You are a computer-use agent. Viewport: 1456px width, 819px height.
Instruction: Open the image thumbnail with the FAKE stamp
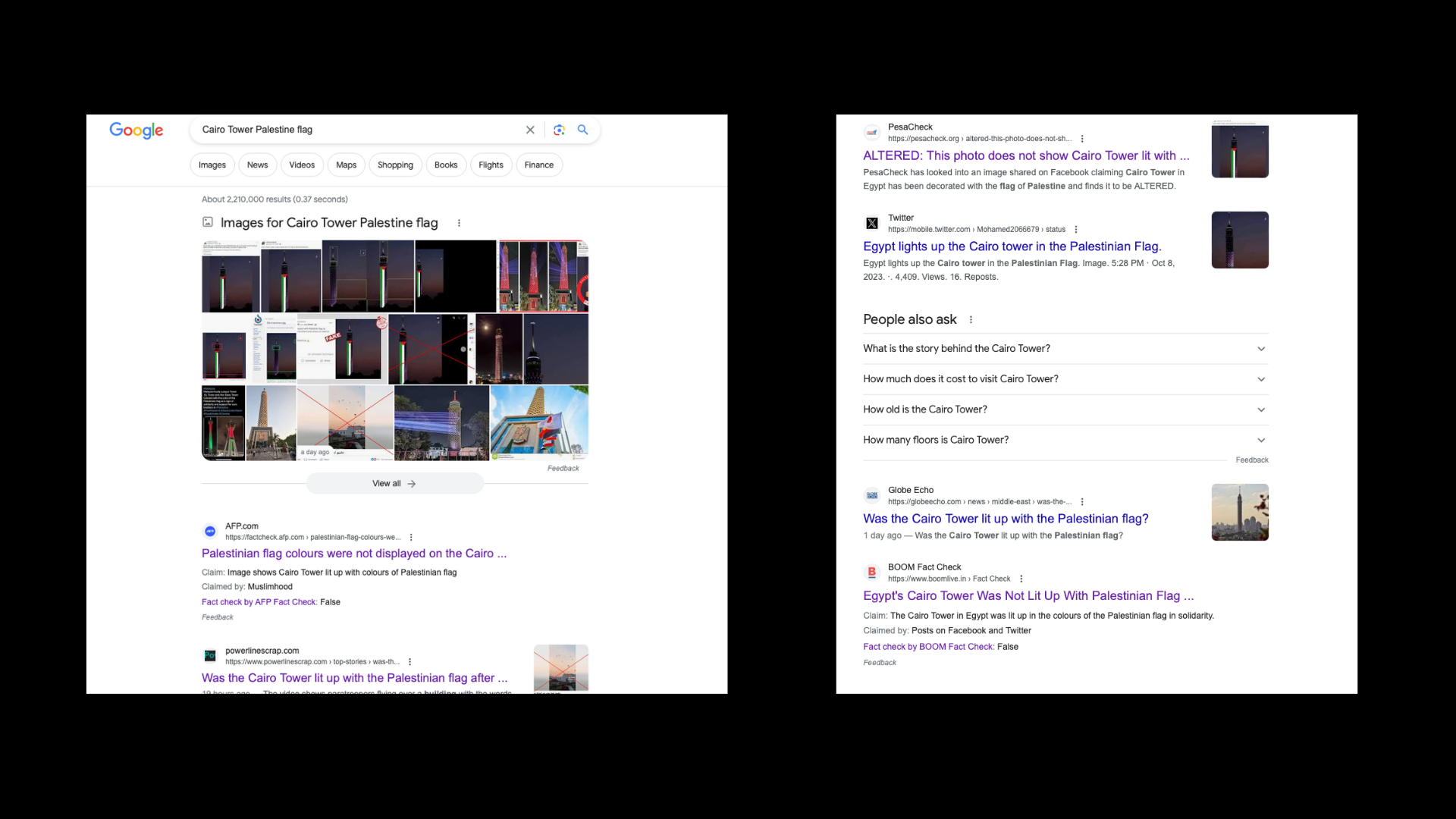pos(342,349)
